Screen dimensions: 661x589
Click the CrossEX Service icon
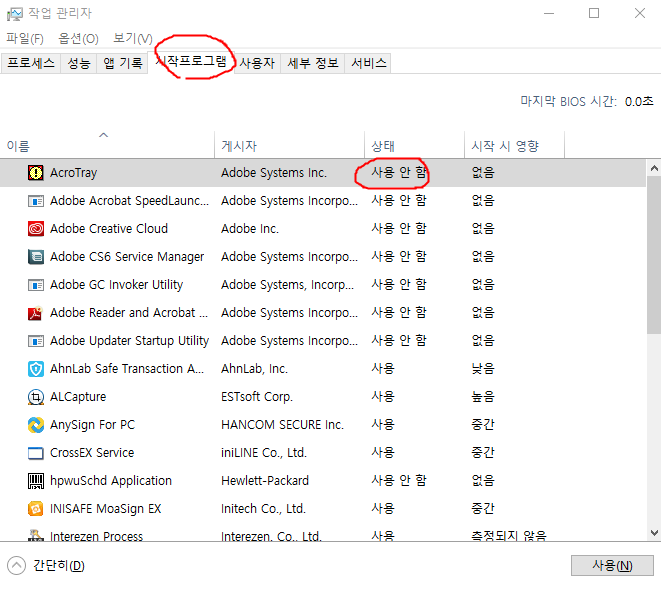point(36,453)
